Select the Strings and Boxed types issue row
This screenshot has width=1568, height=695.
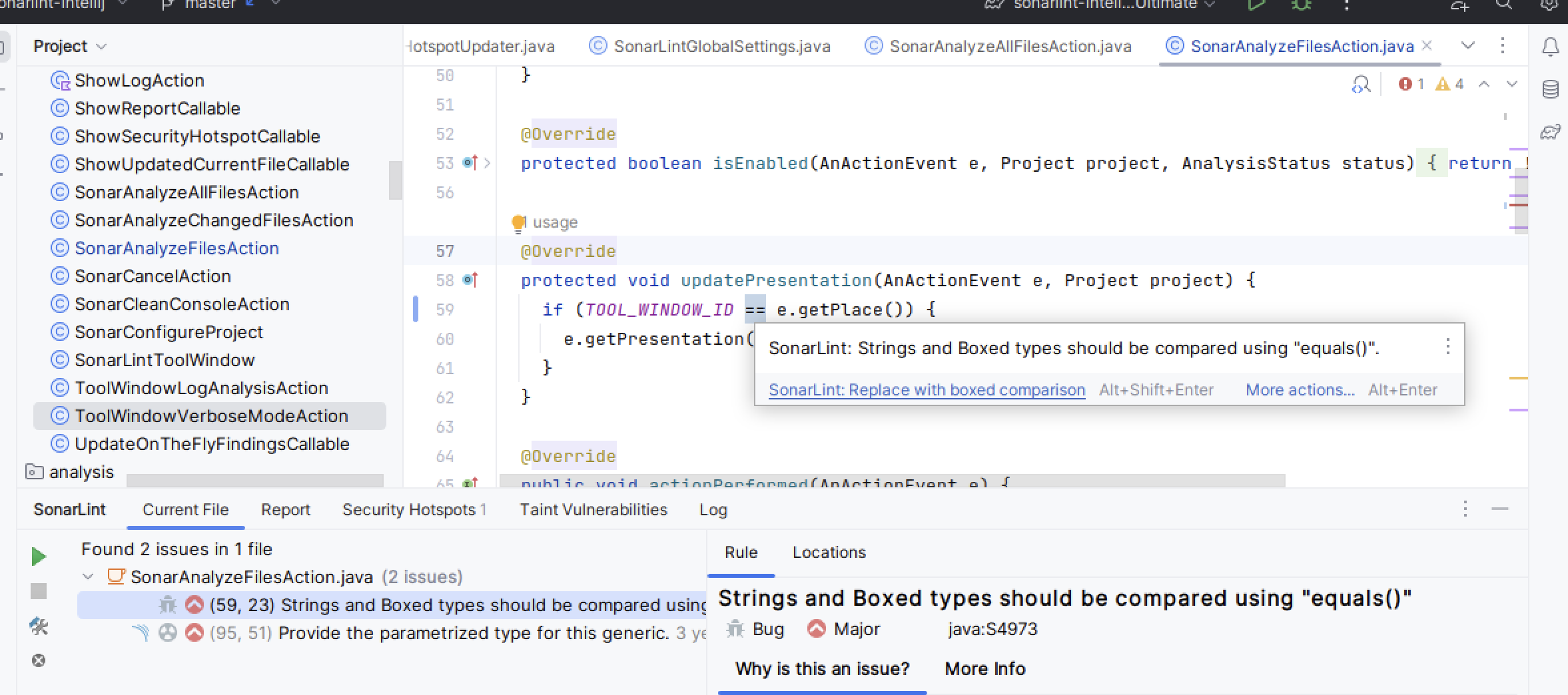tap(392, 605)
